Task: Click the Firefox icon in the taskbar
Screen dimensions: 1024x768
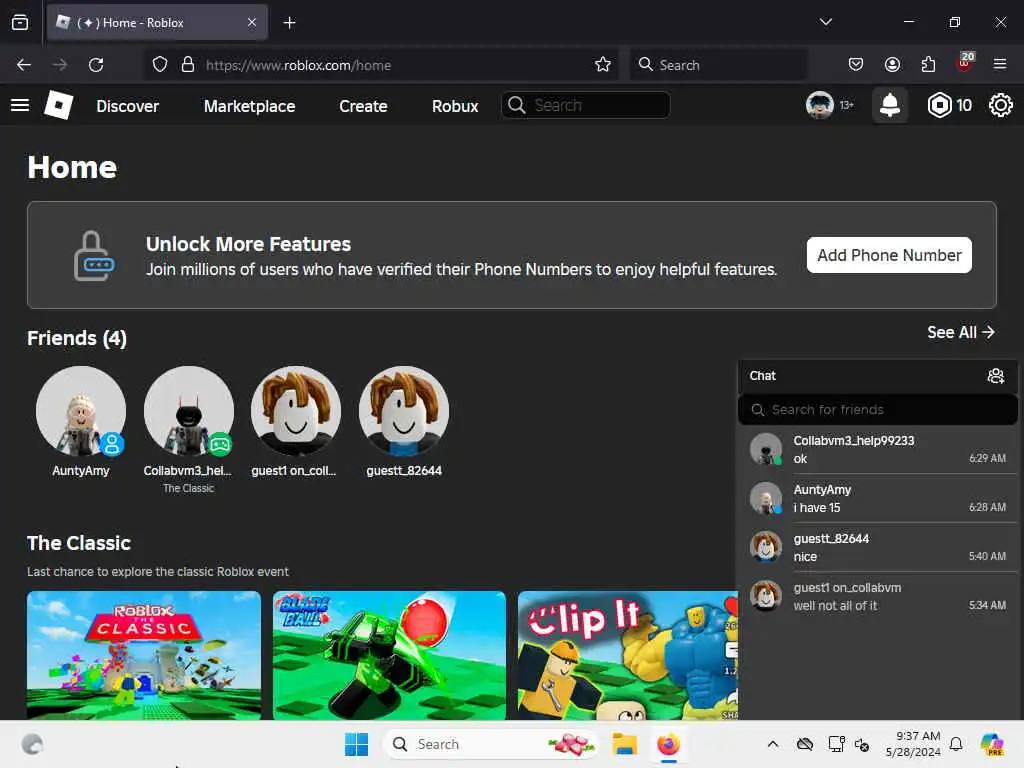Action: pyautogui.click(x=668, y=744)
